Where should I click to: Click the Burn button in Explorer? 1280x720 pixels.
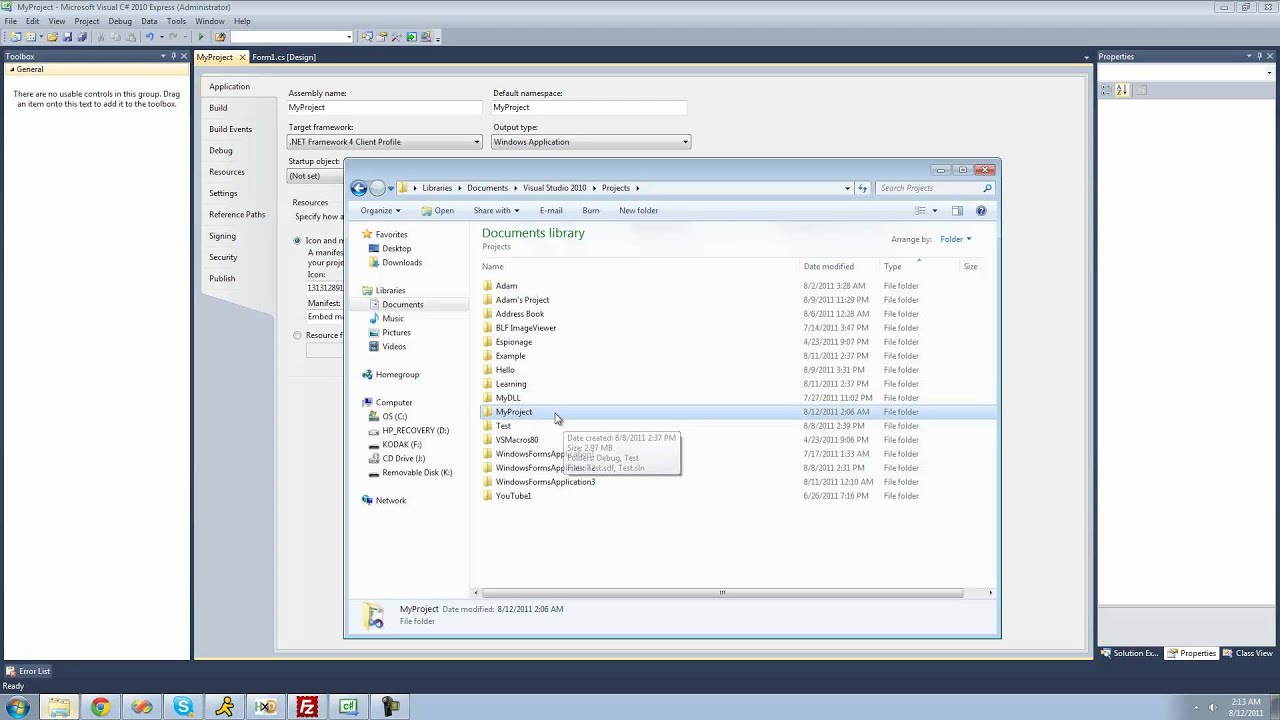click(x=591, y=210)
